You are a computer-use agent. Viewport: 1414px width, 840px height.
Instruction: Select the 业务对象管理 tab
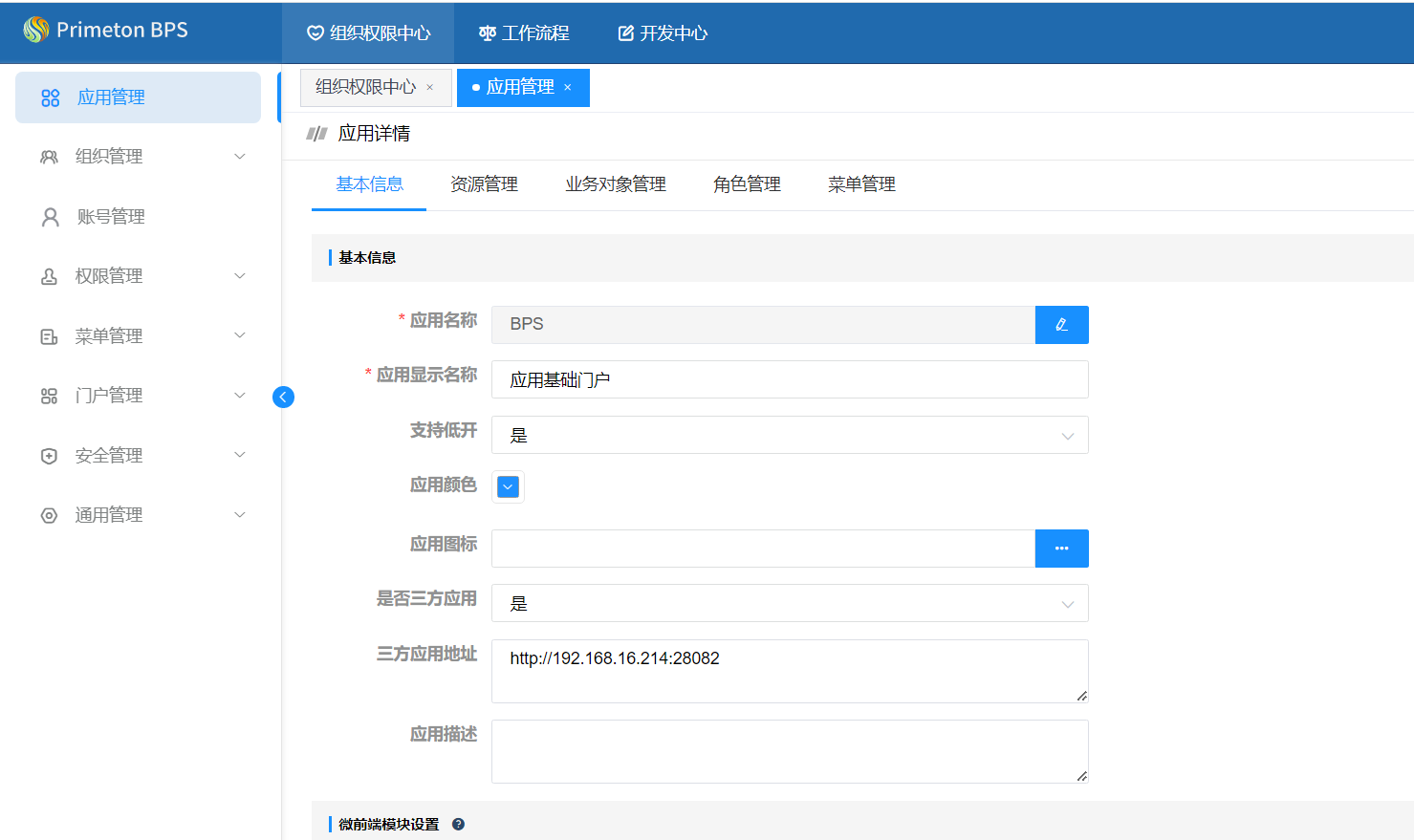point(616,184)
